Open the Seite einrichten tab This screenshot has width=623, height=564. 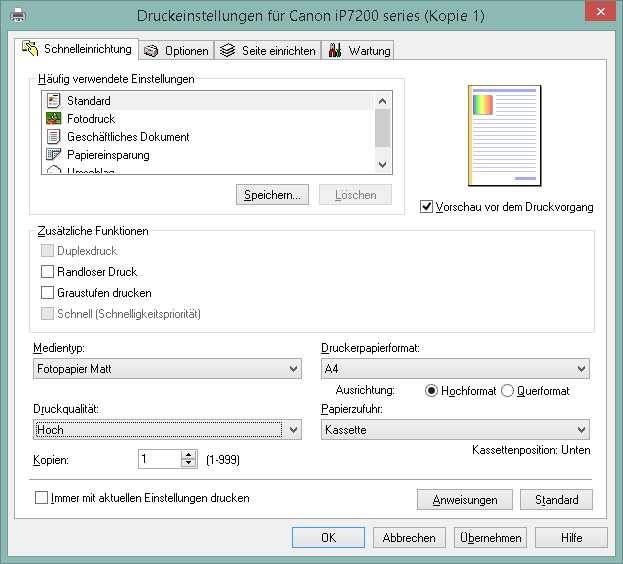pos(268,51)
